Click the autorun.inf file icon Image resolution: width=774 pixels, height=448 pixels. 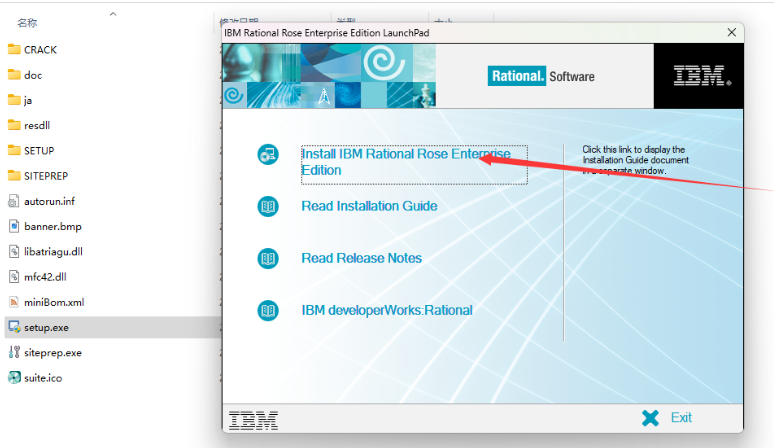click(14, 201)
